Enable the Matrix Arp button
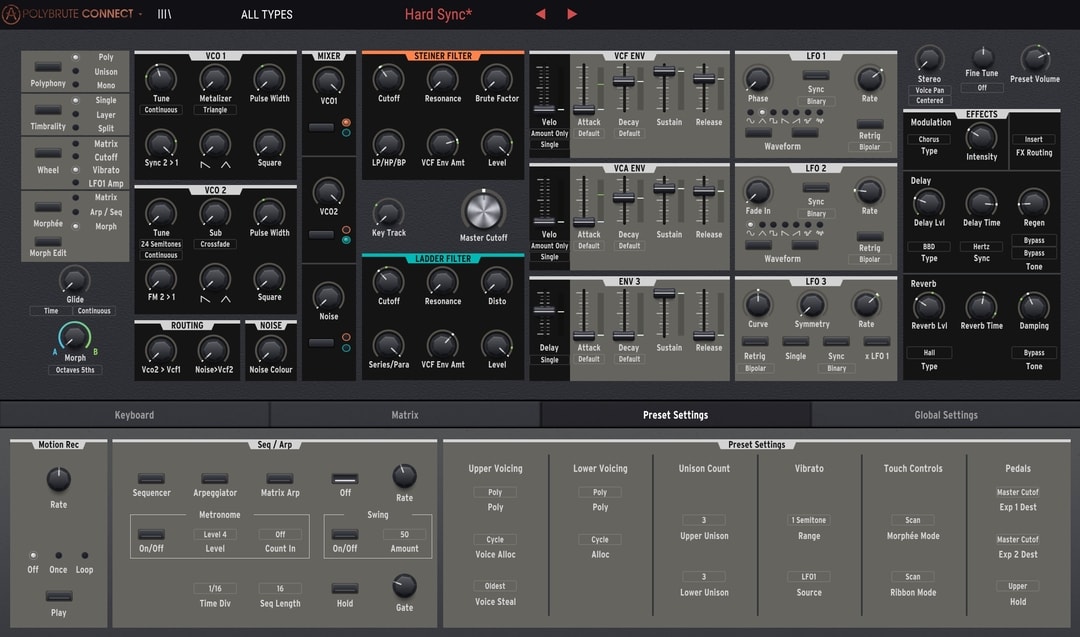The width and height of the screenshot is (1080, 637). click(280, 479)
